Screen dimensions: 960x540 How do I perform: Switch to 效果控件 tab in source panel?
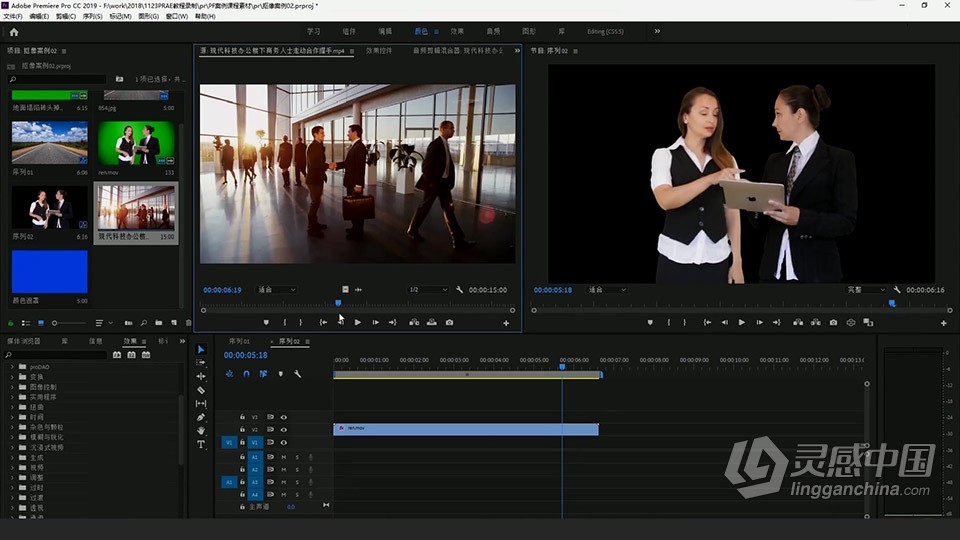[x=379, y=51]
